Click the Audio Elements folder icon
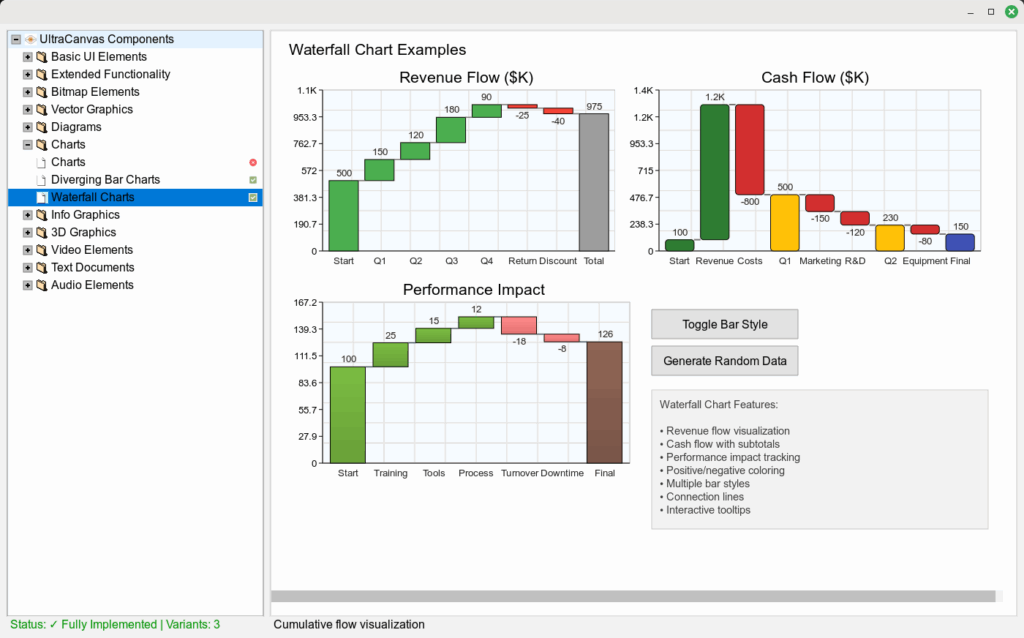This screenshot has width=1024, height=638. pos(41,285)
